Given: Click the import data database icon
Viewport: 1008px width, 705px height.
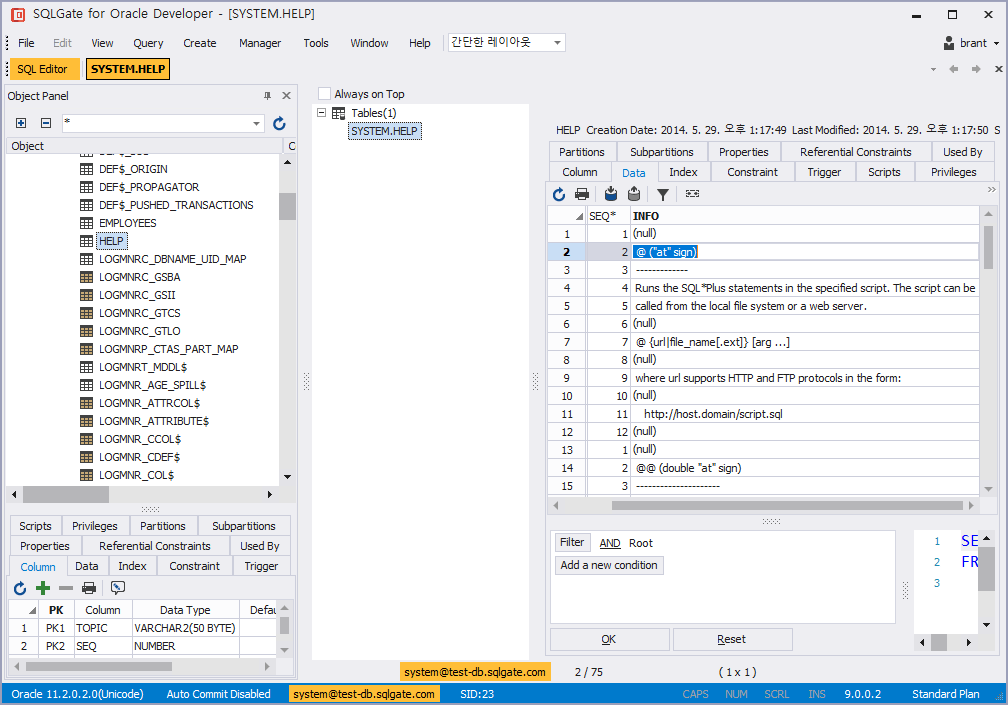Looking at the screenshot, I should click(611, 193).
